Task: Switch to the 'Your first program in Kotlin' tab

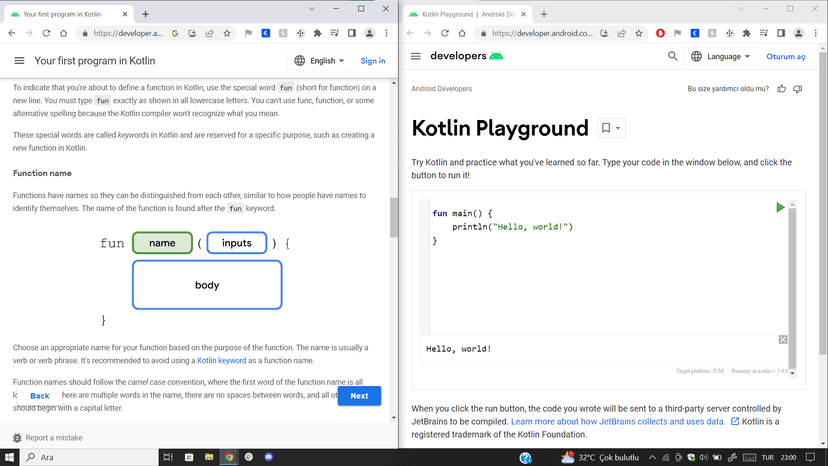Action: 62,14
